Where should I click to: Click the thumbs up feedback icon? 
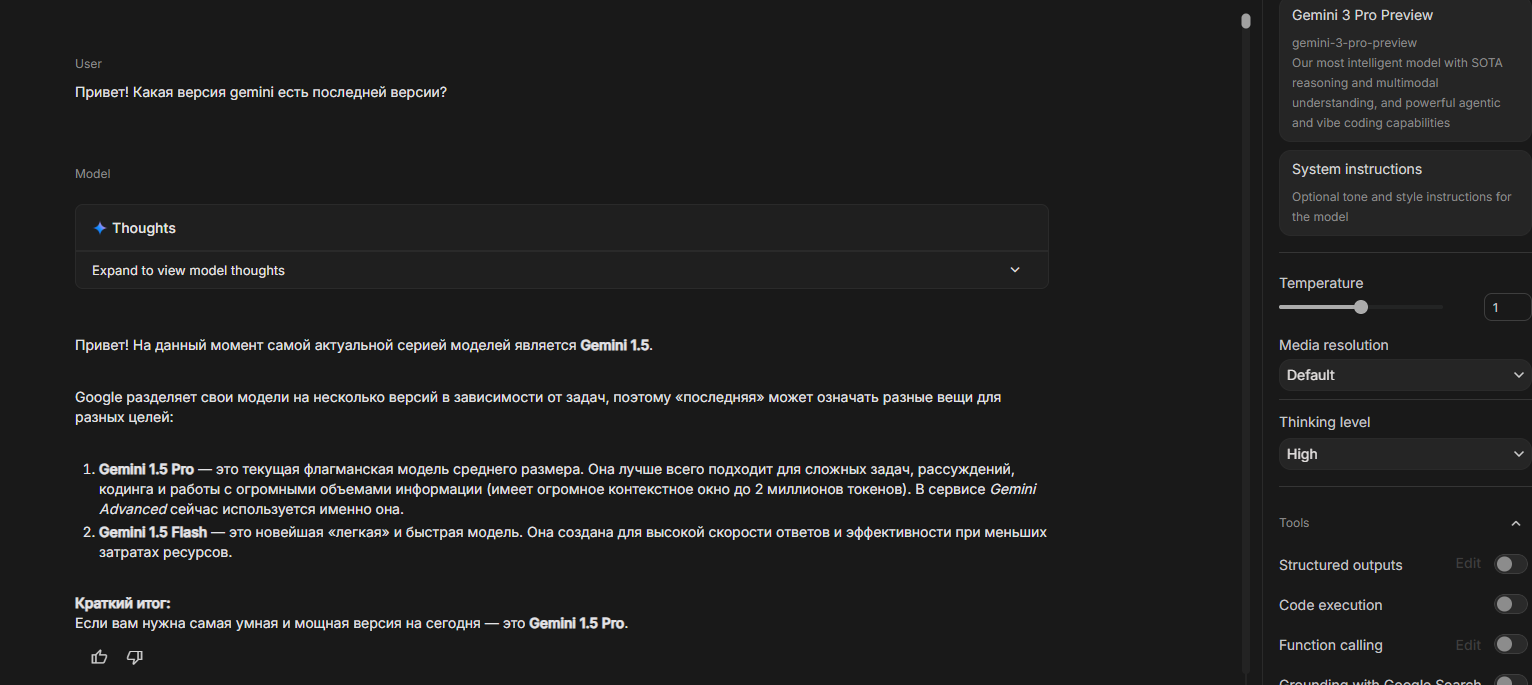point(99,657)
